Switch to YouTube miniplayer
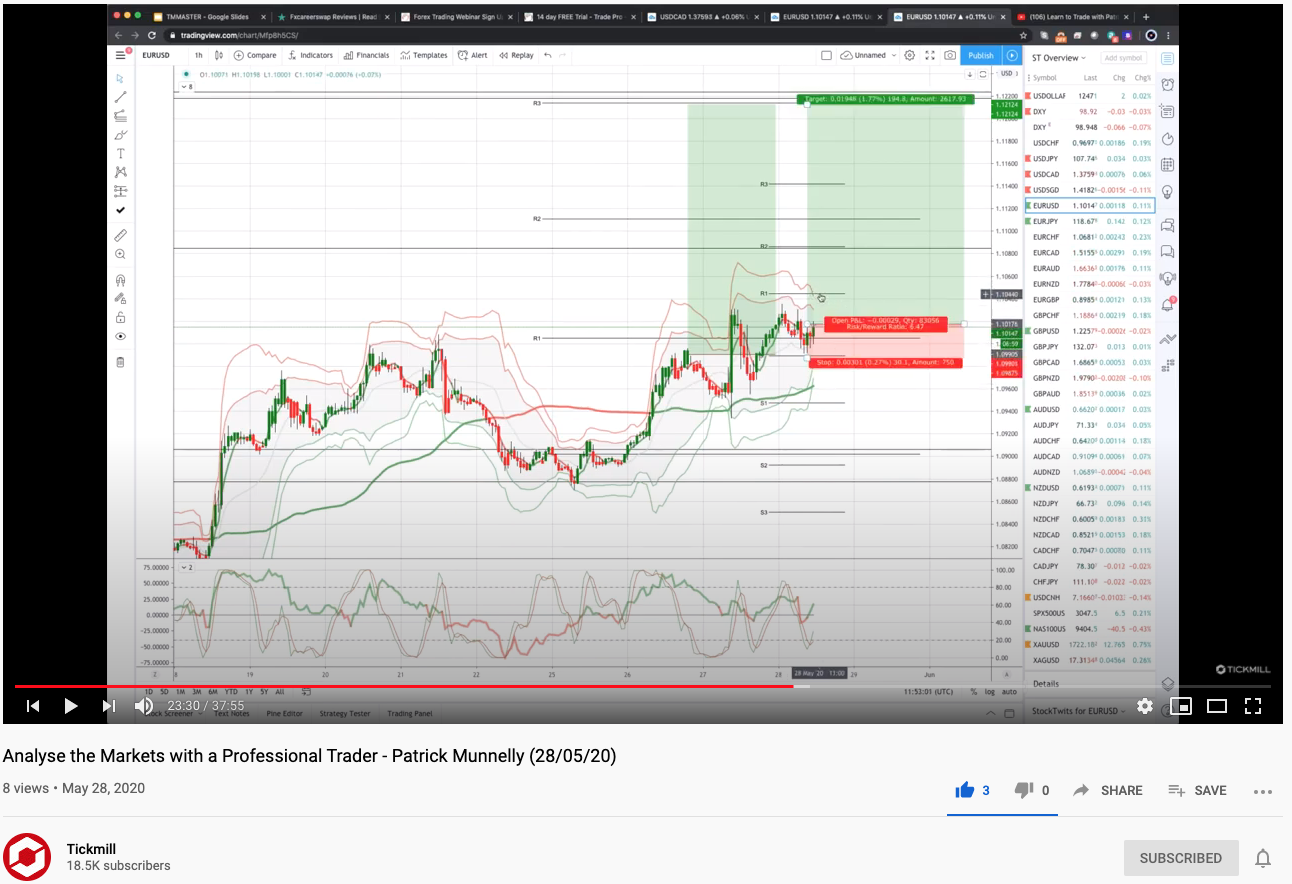Image resolution: width=1292 pixels, height=884 pixels. click(1181, 706)
